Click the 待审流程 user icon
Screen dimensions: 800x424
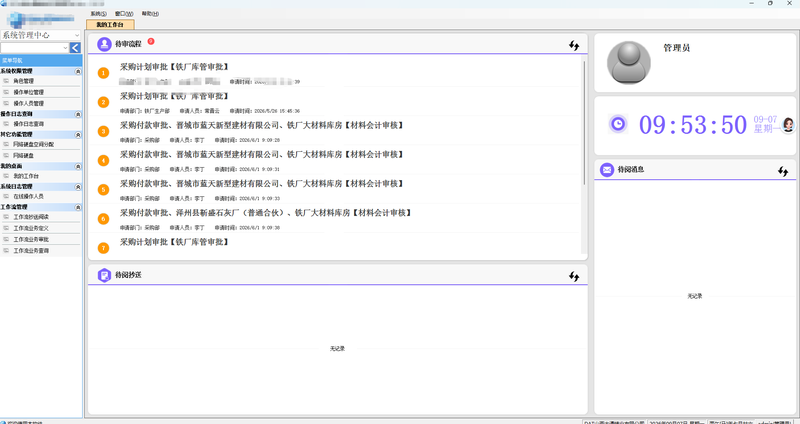104,44
